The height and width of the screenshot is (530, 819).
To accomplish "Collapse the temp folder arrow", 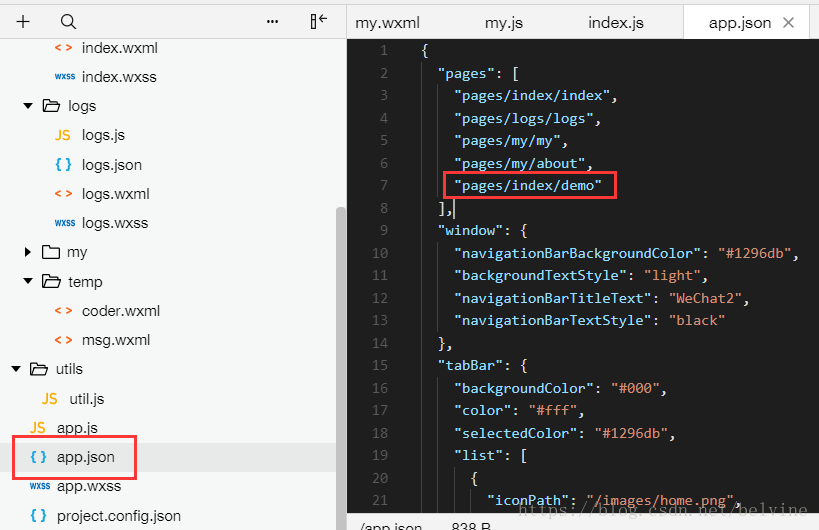I will 28,281.
